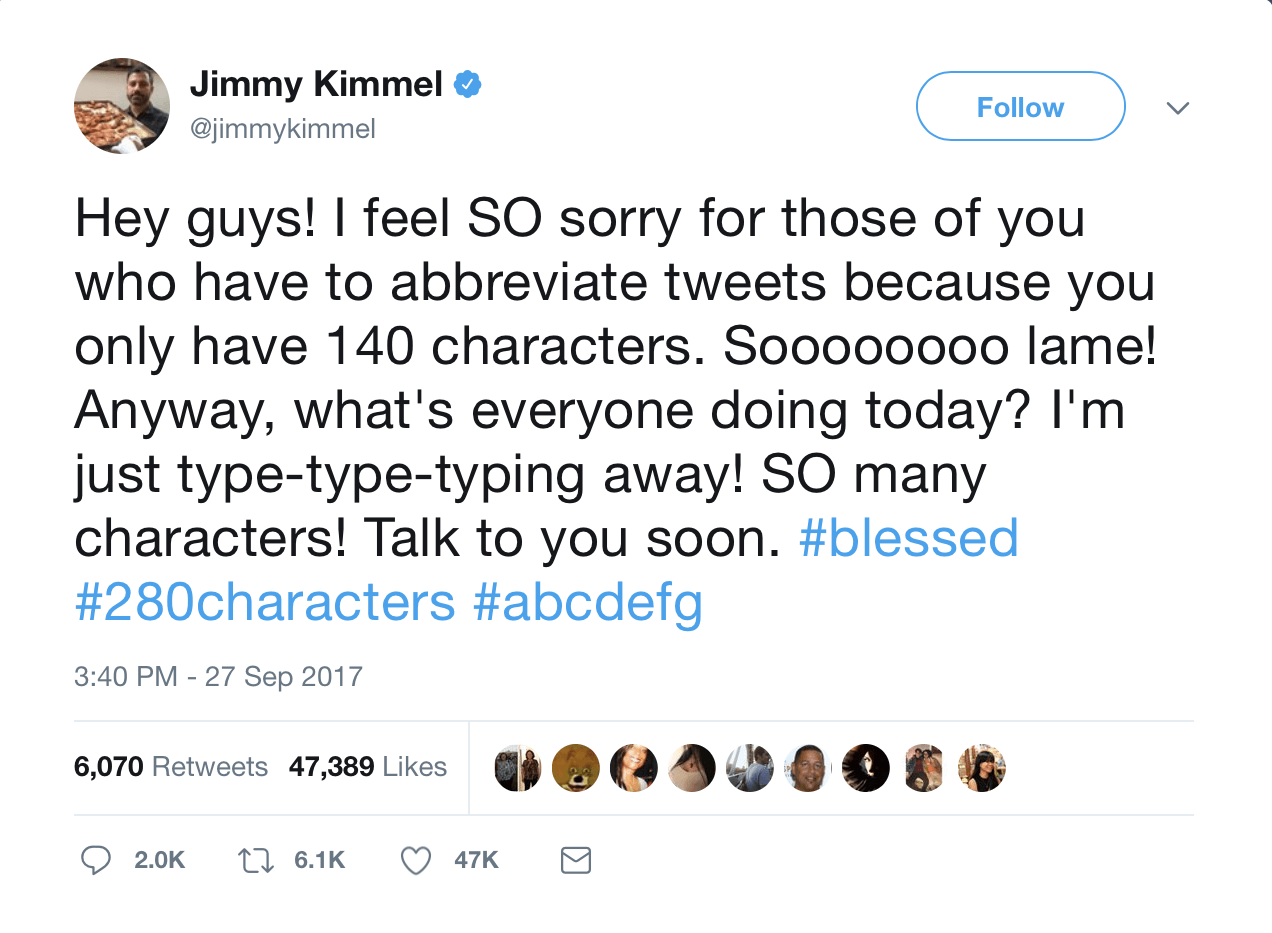Image resolution: width=1272 pixels, height=933 pixels.
Task: Click the first liker avatar thumbnail
Action: pyautogui.click(x=518, y=768)
